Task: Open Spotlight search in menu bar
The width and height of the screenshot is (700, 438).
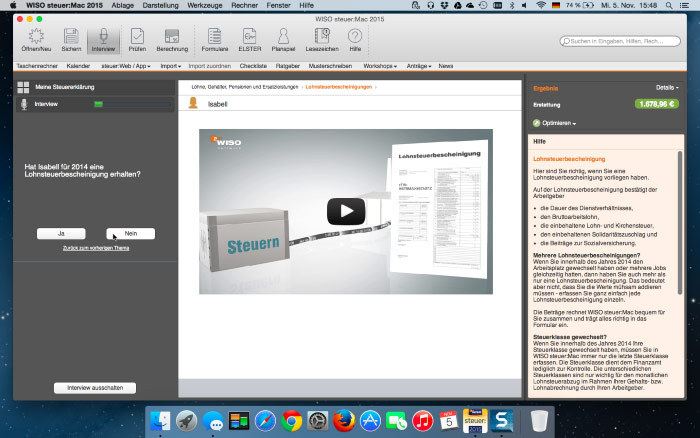Action: 669,5
